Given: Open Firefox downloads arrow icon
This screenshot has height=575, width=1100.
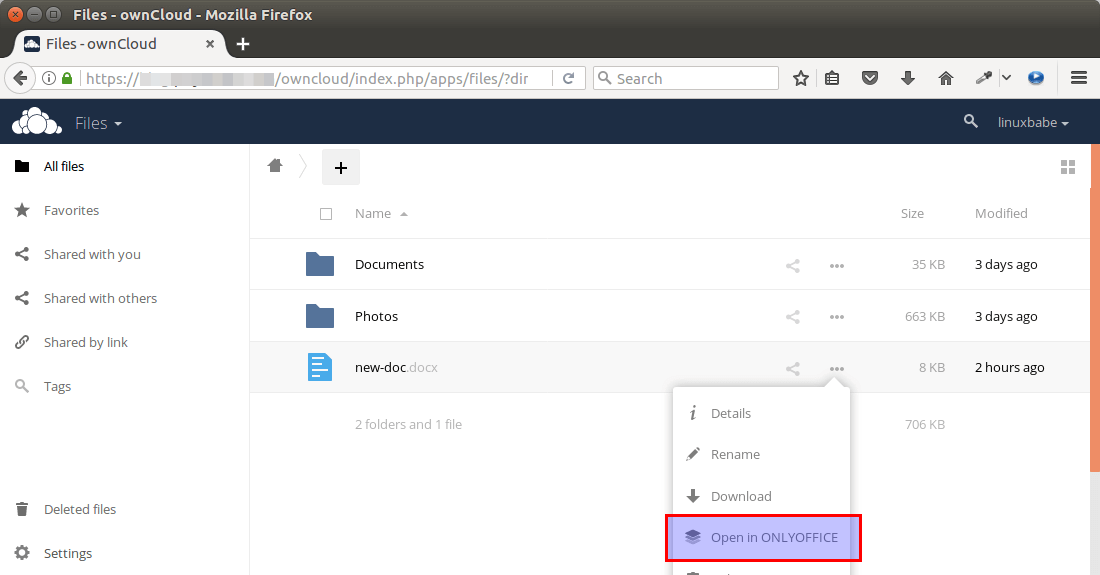Looking at the screenshot, I should (908, 78).
